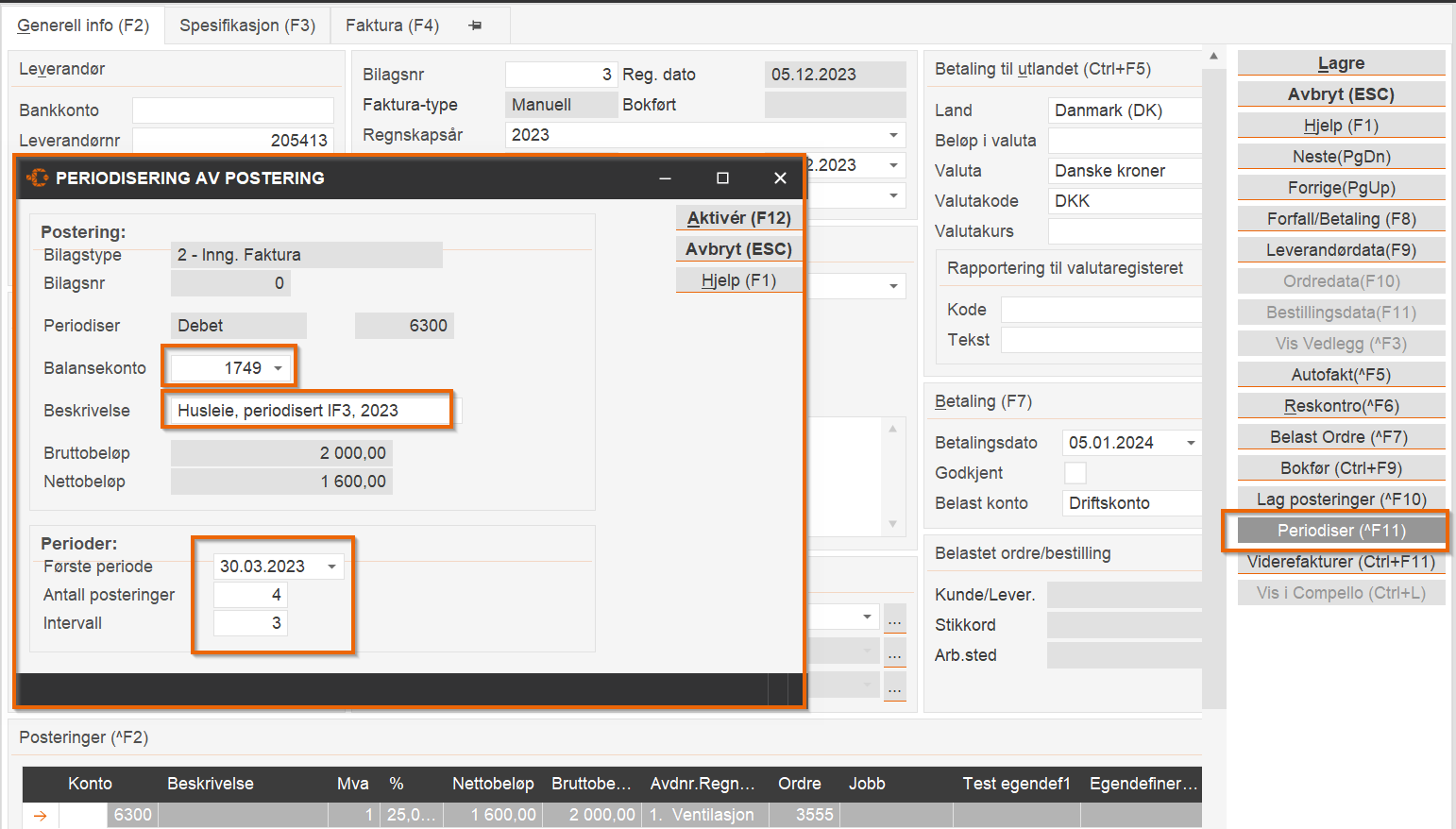This screenshot has height=829, width=1456.
Task: Open the Betalingsdato date picker dropdown
Action: [1191, 443]
